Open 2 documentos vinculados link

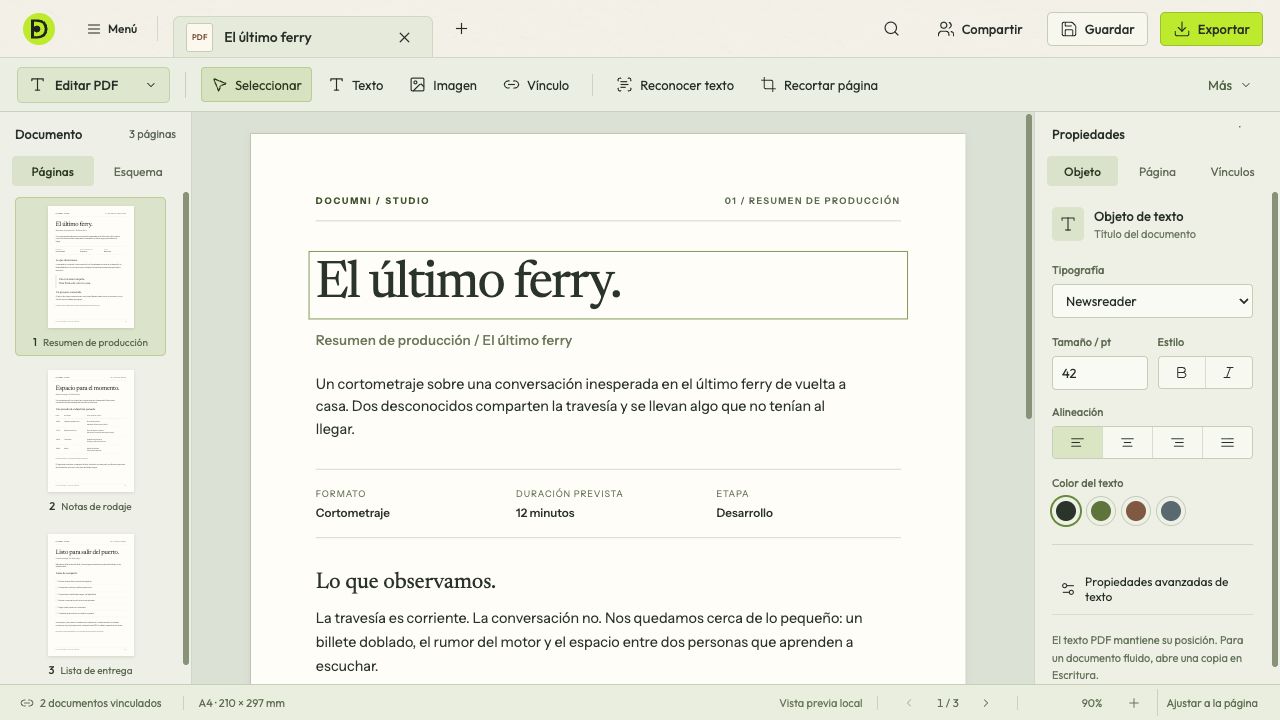[91, 703]
